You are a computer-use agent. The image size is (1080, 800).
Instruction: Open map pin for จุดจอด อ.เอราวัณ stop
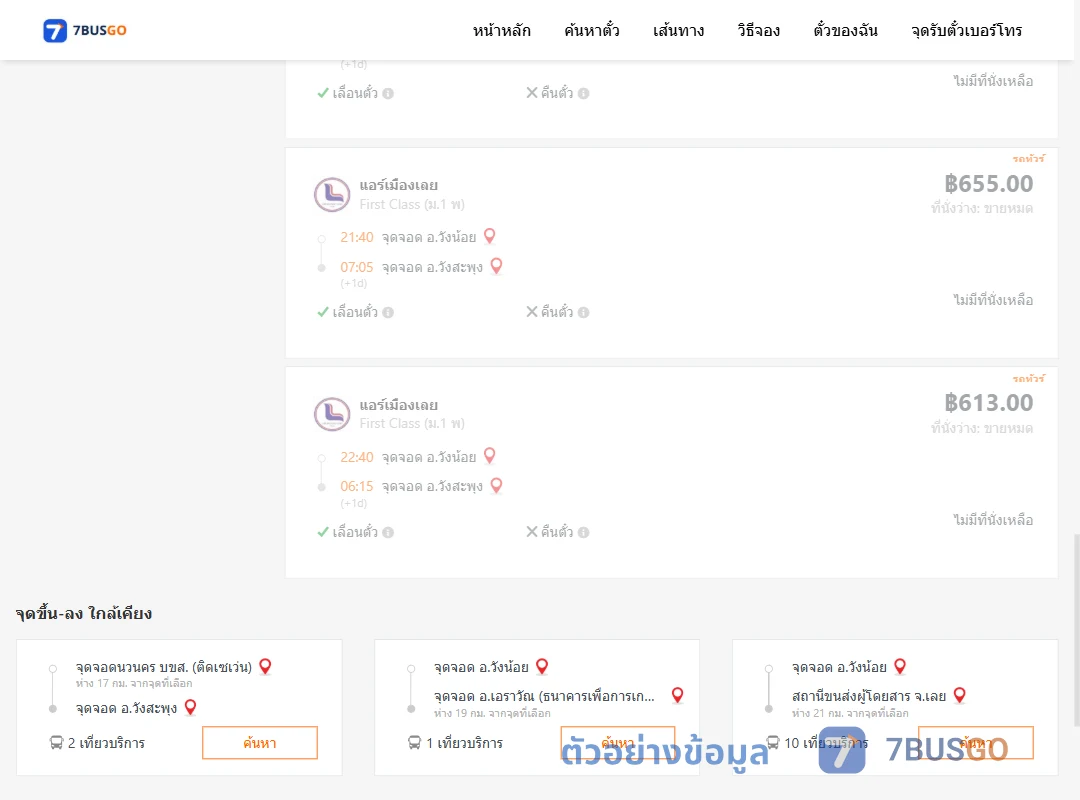(x=678, y=695)
